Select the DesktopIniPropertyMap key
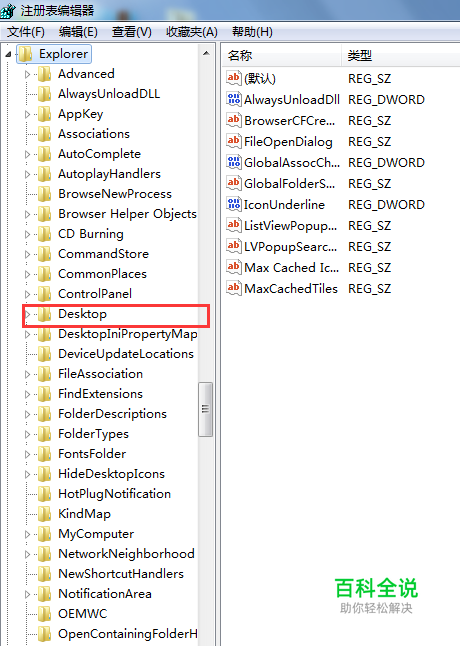Viewport: 460px width, 646px height. pyautogui.click(x=128, y=334)
